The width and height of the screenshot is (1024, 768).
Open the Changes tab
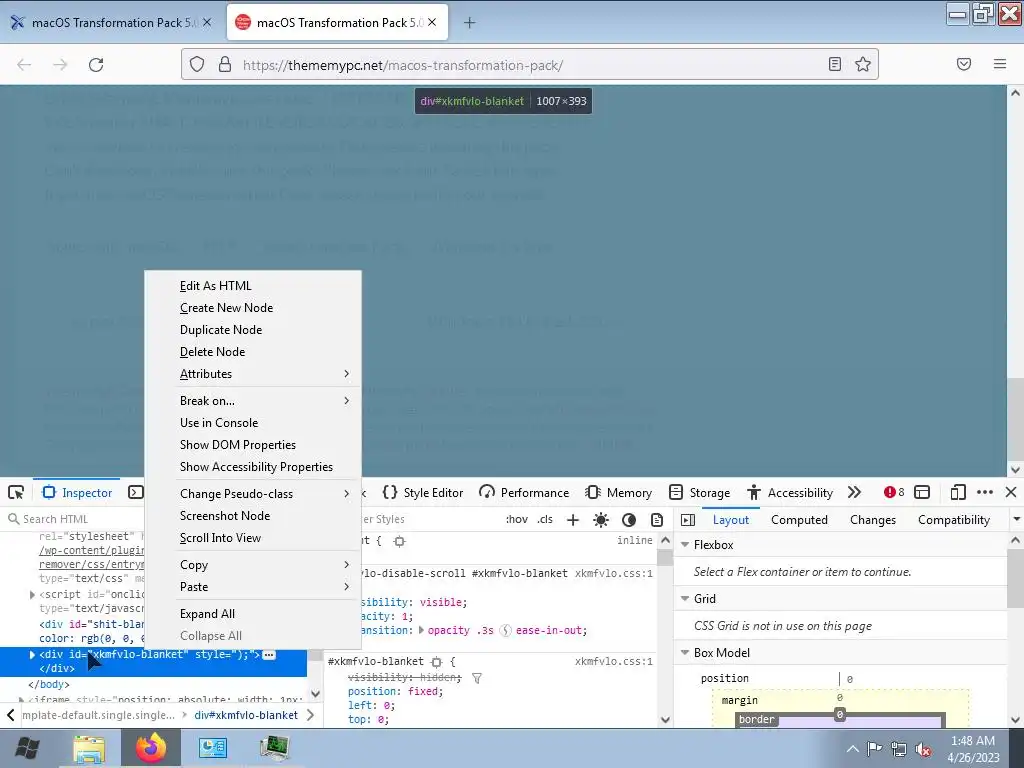click(872, 520)
